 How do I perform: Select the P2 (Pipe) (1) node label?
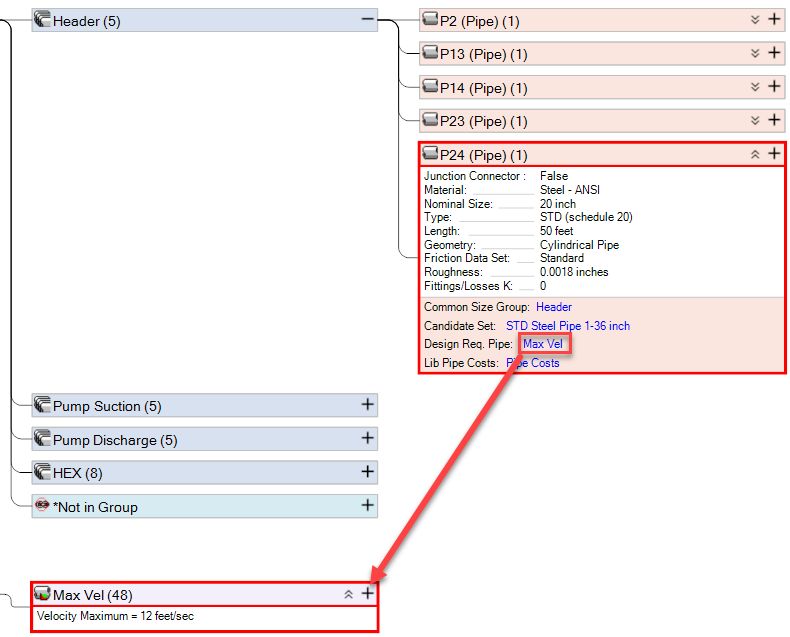click(480, 21)
